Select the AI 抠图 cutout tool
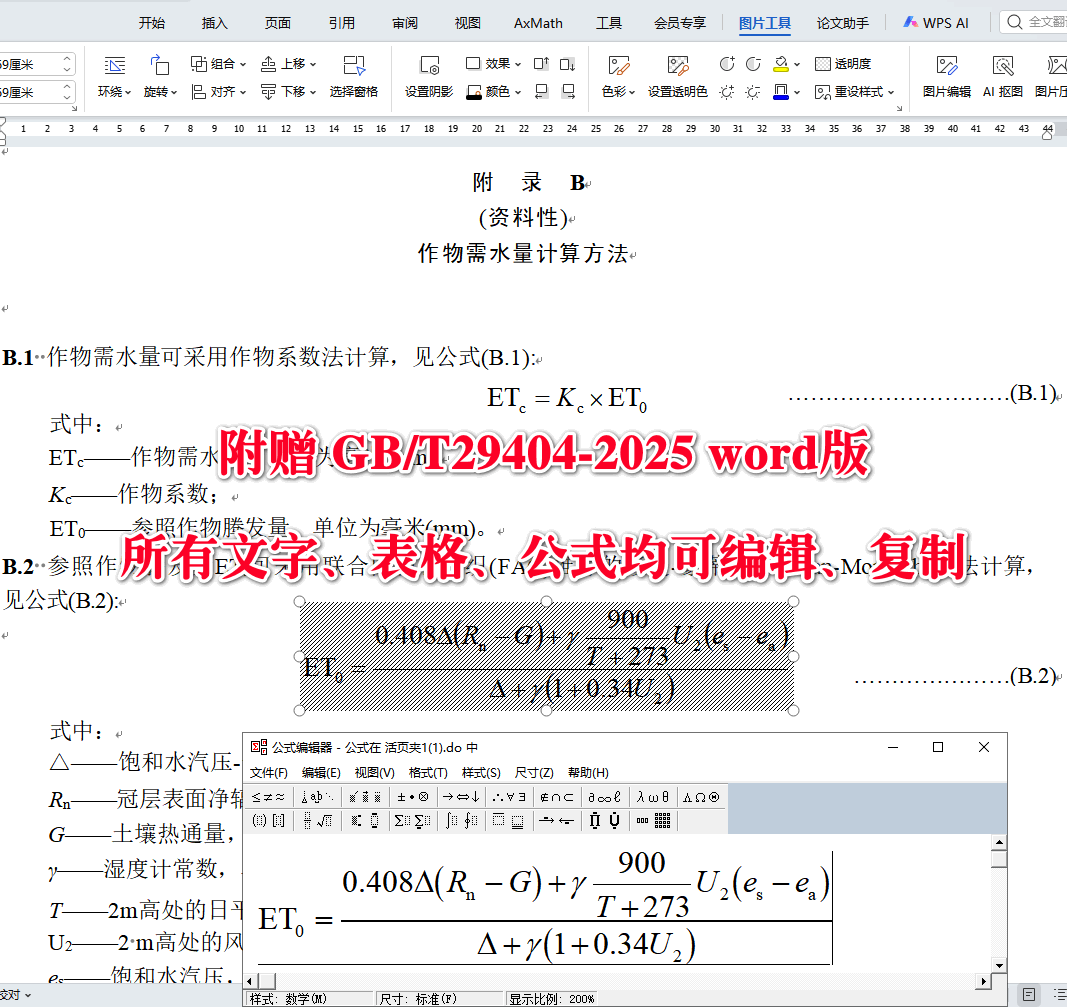 point(1002,76)
